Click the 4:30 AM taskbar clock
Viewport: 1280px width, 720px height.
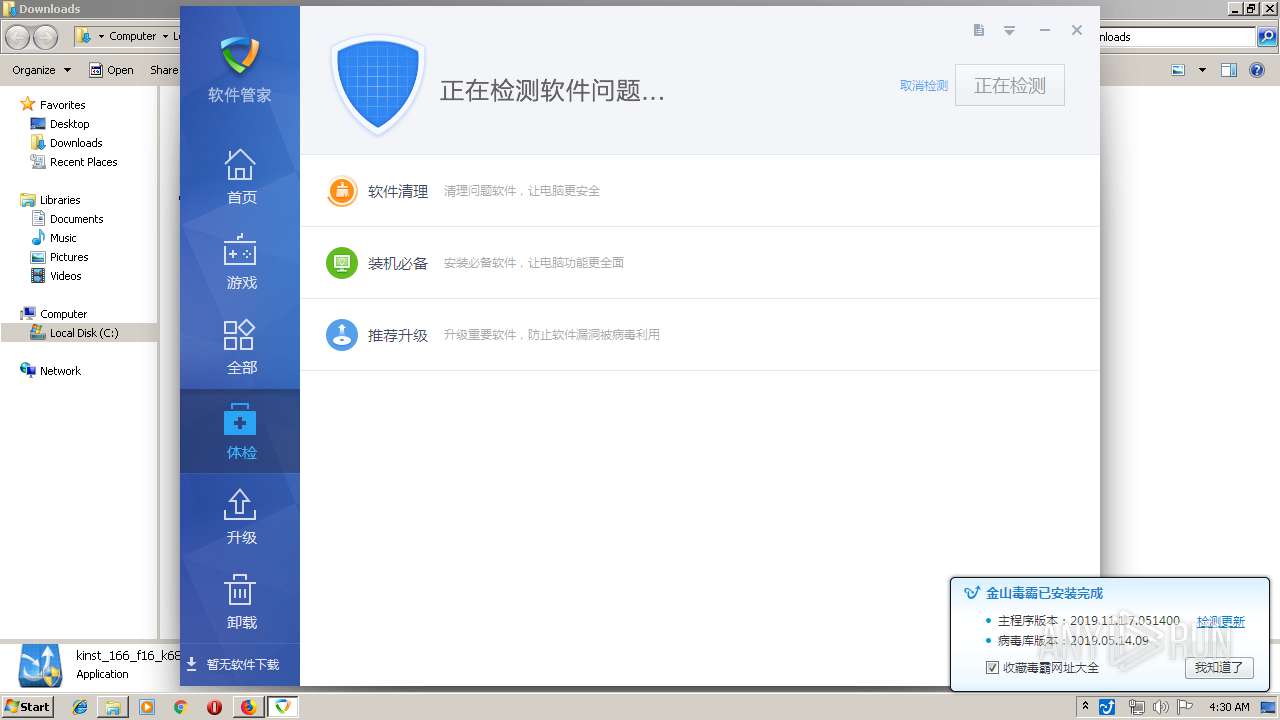tap(1229, 707)
